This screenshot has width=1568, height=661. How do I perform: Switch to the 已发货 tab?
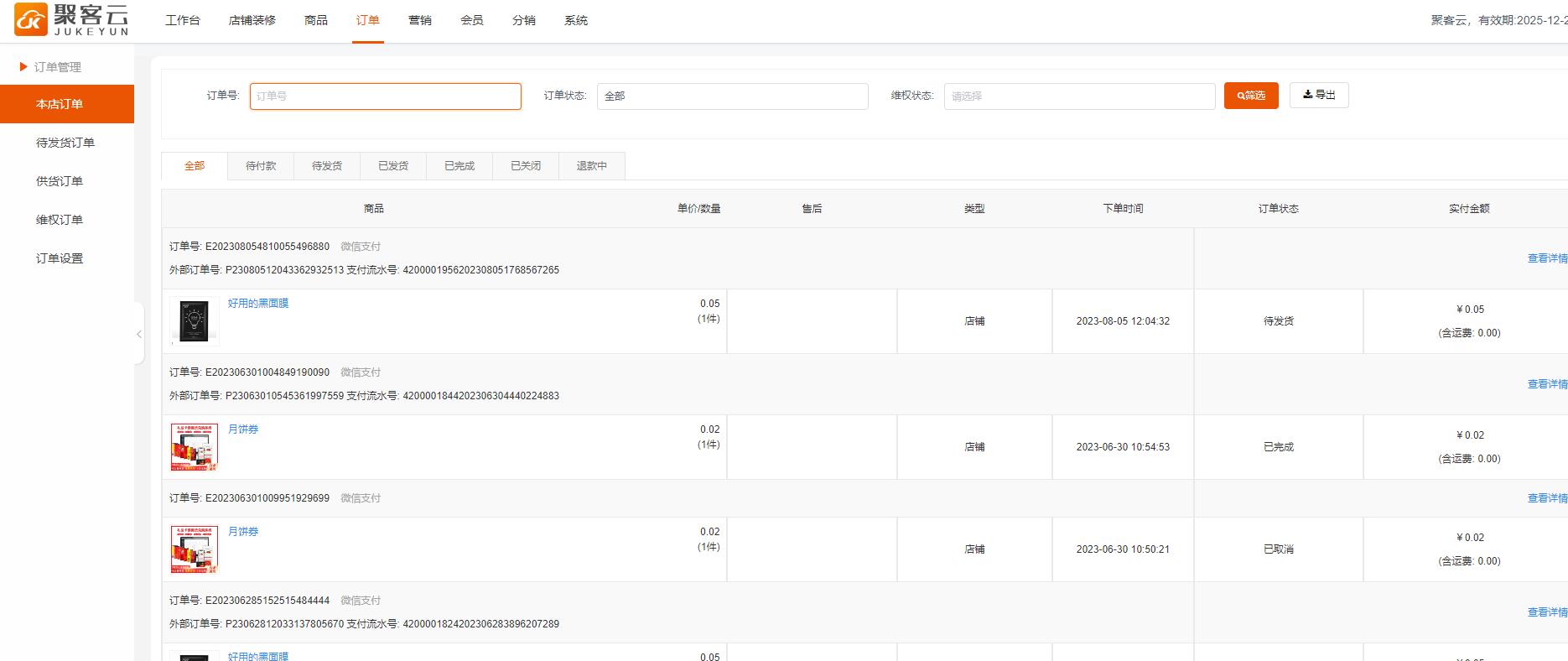click(393, 166)
